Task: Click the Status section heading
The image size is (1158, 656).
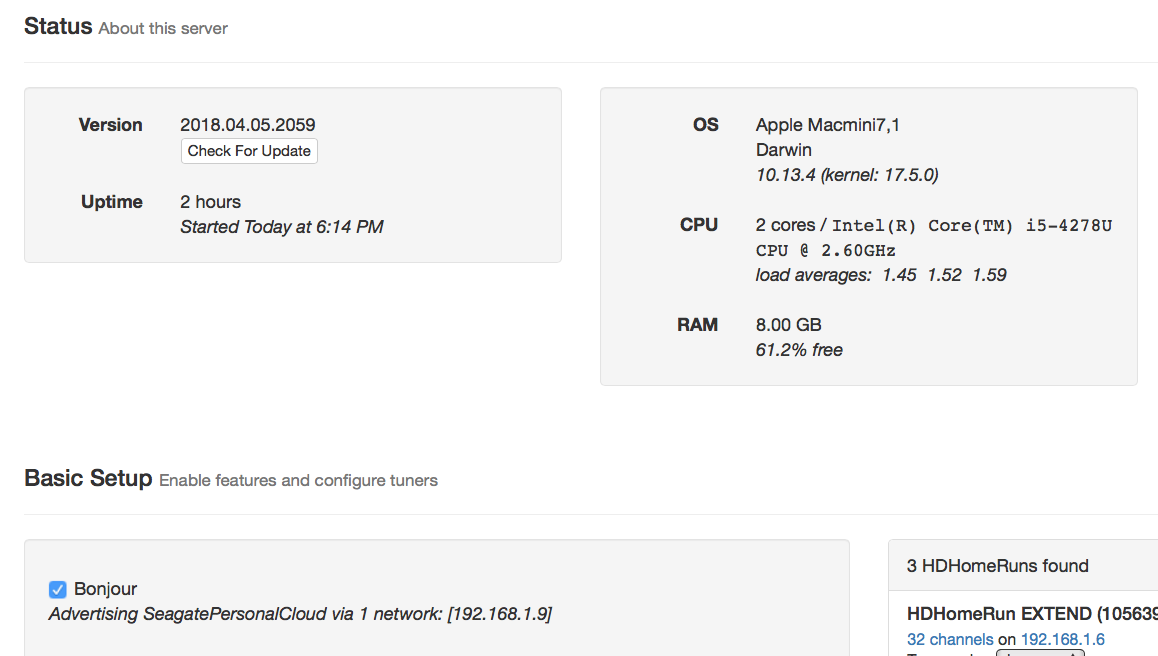Action: coord(58,27)
